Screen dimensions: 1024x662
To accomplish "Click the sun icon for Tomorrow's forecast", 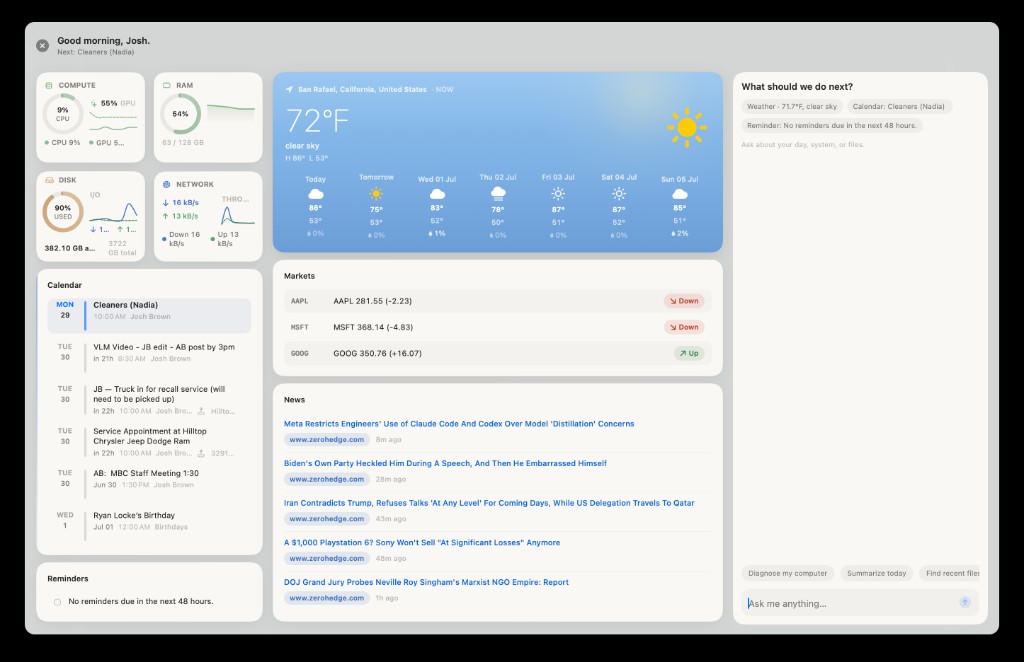I will (x=376, y=194).
